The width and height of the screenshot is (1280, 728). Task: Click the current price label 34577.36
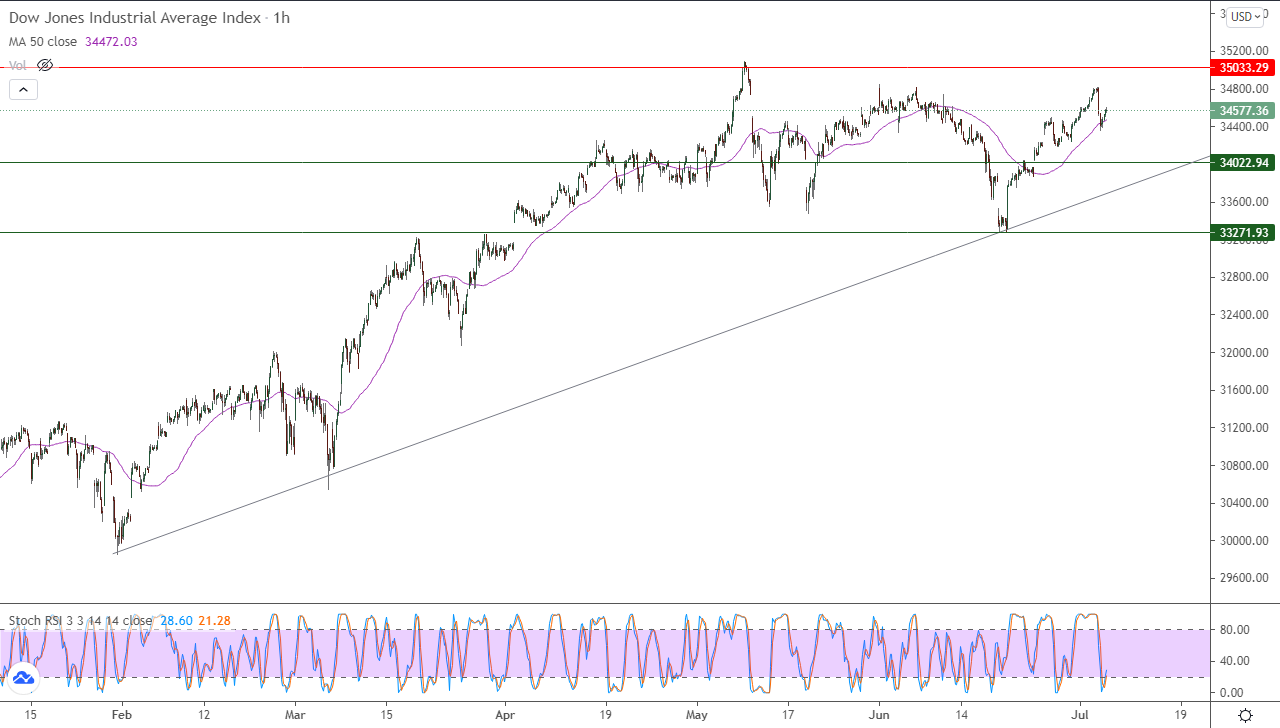[1243, 111]
